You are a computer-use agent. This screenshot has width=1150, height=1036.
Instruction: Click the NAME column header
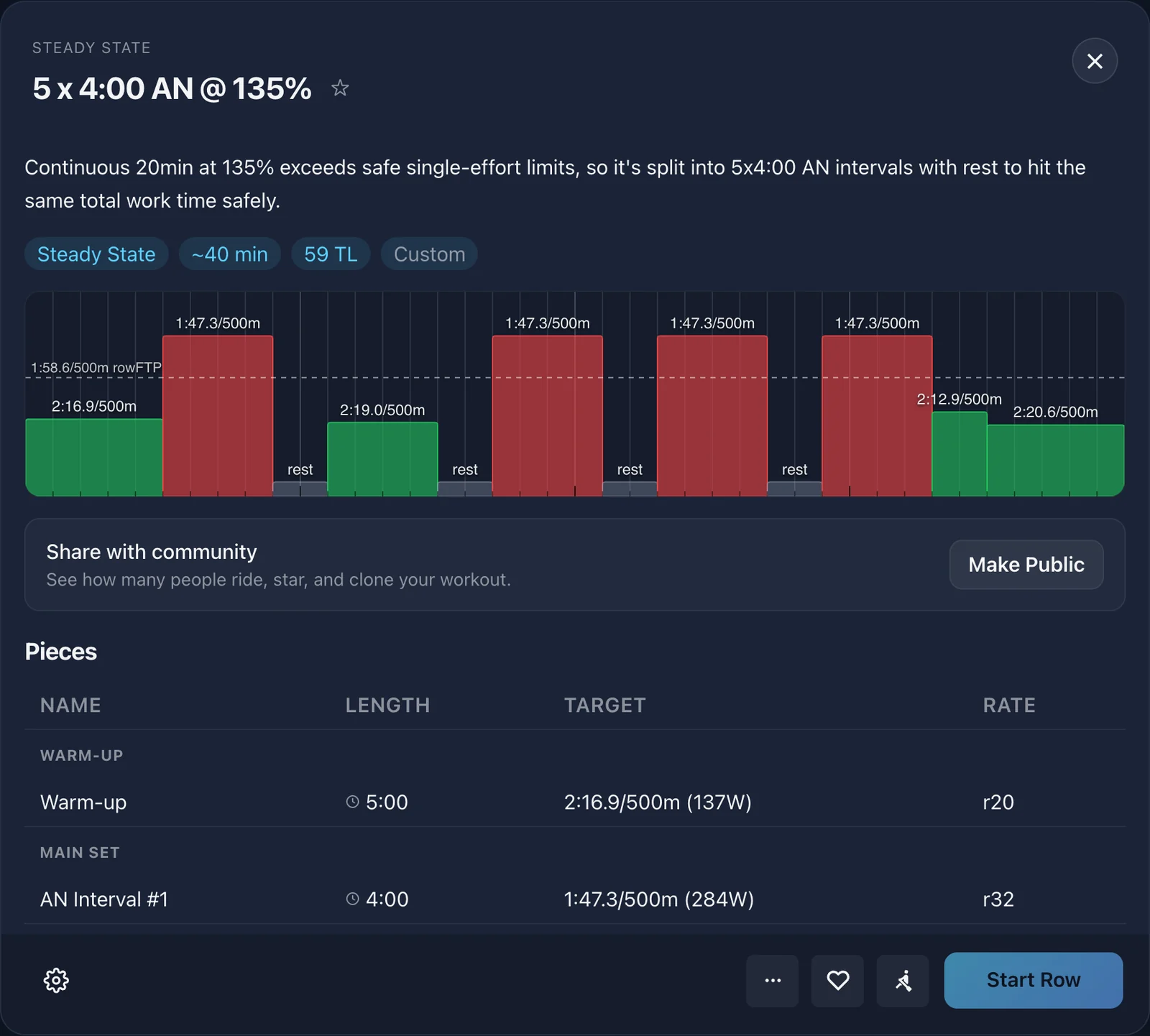tap(70, 705)
